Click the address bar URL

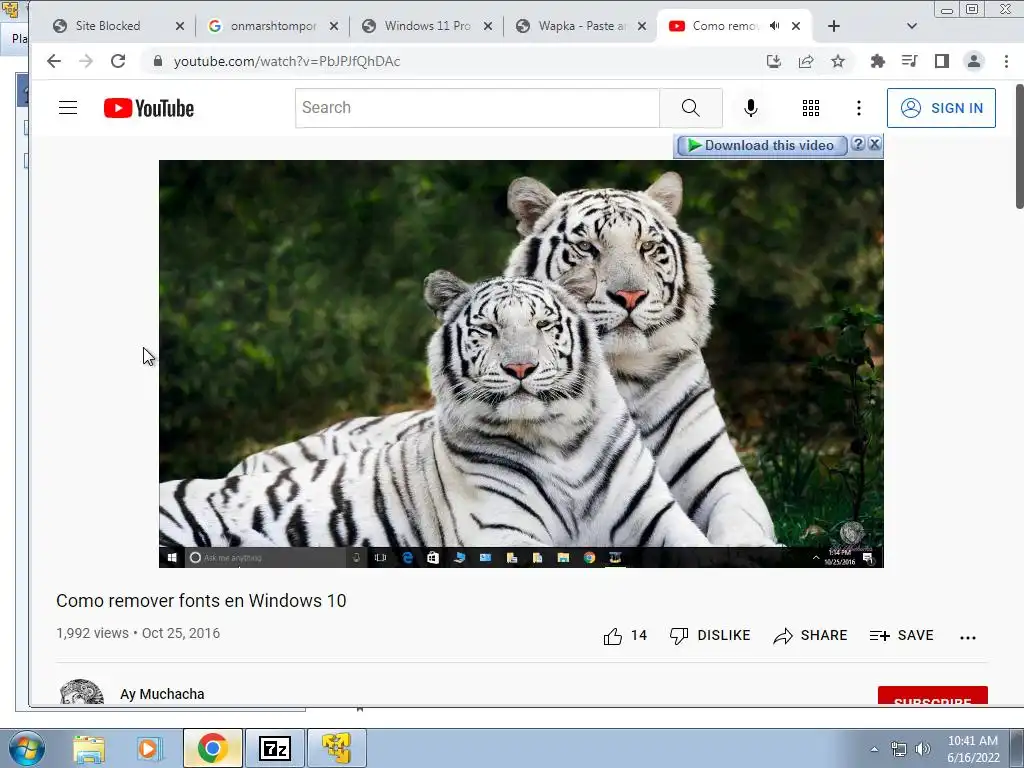pyautogui.click(x=287, y=61)
